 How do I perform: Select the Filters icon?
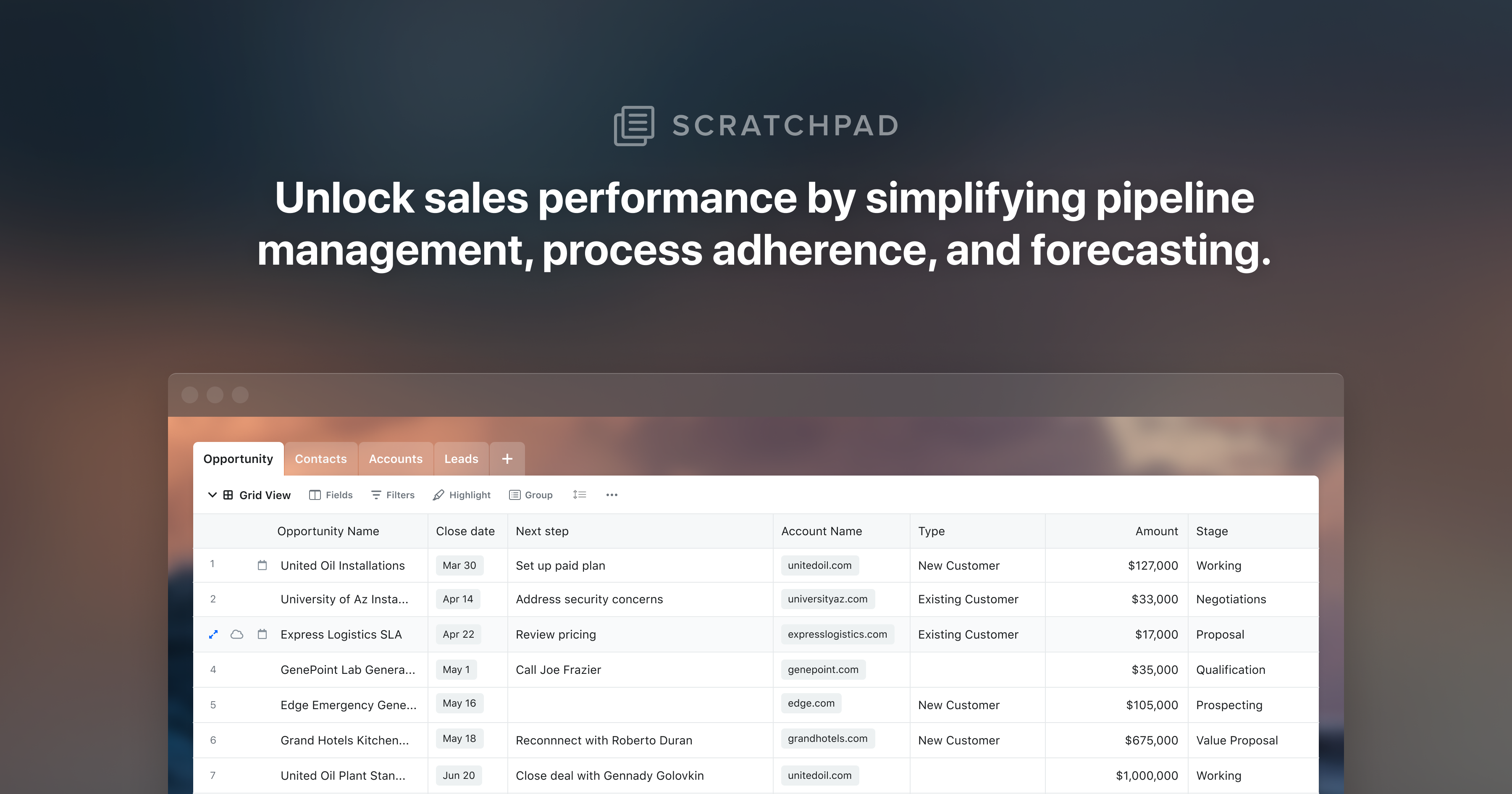(376, 494)
